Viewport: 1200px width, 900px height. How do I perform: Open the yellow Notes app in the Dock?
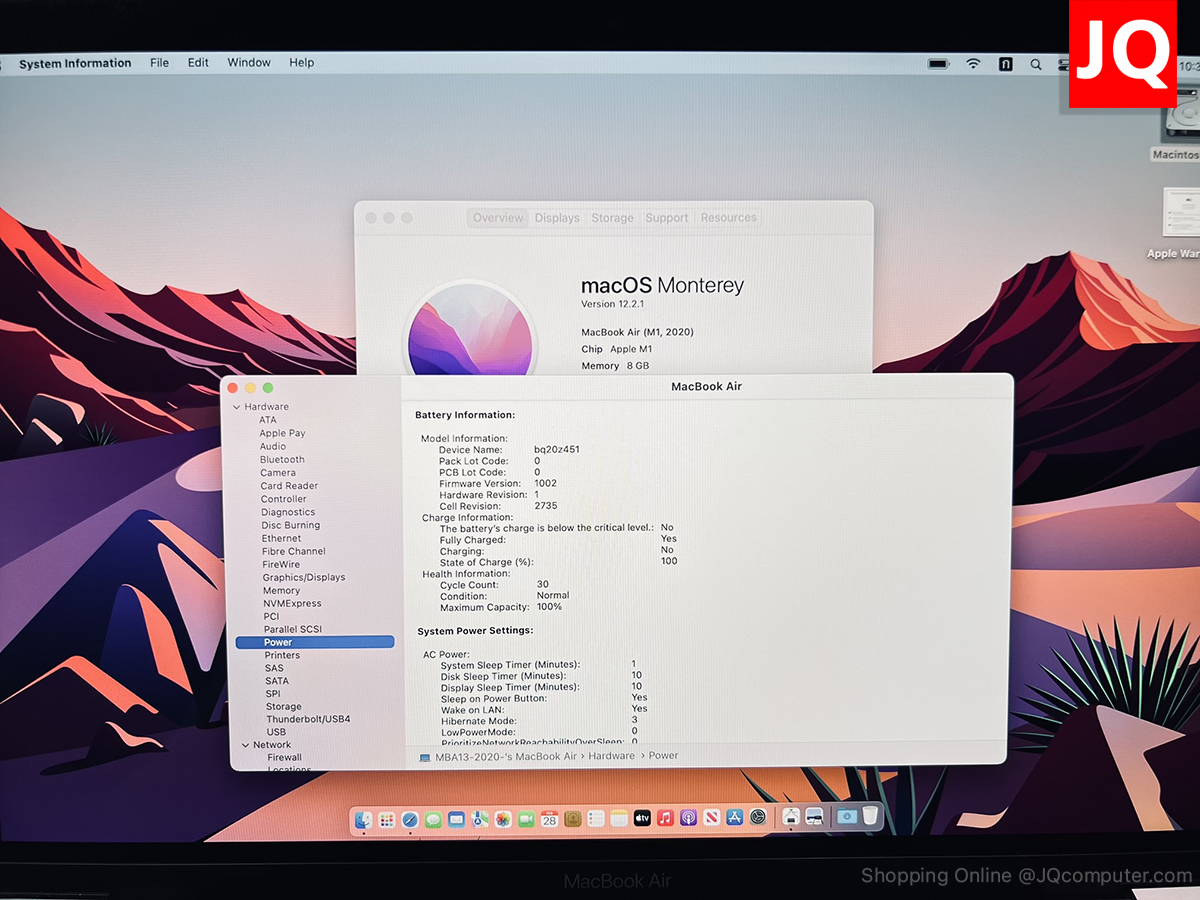[619, 819]
